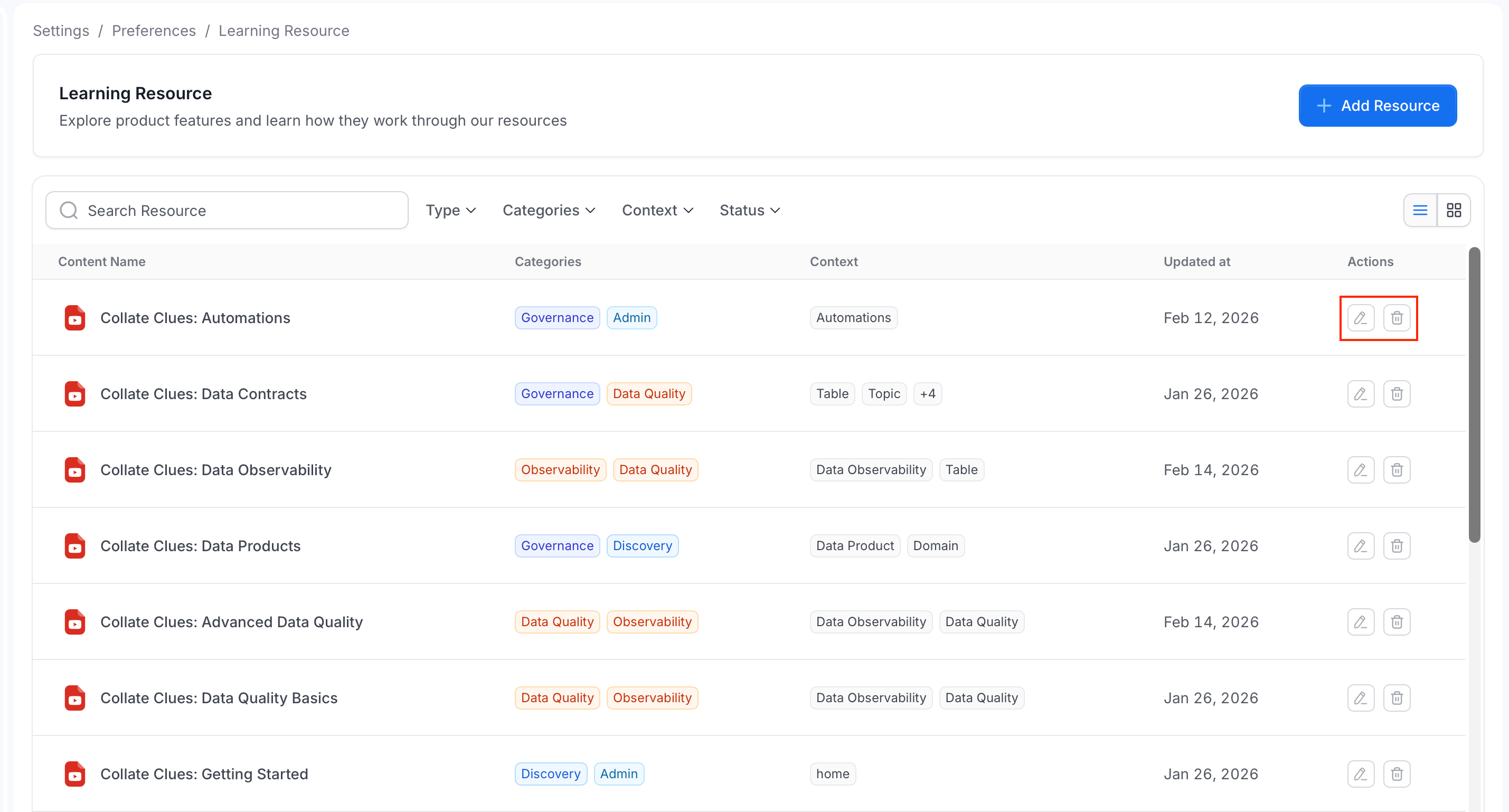Edit the Collate Clues: Data Contracts resource
Screen dimensions: 1509x812
tap(1360, 394)
